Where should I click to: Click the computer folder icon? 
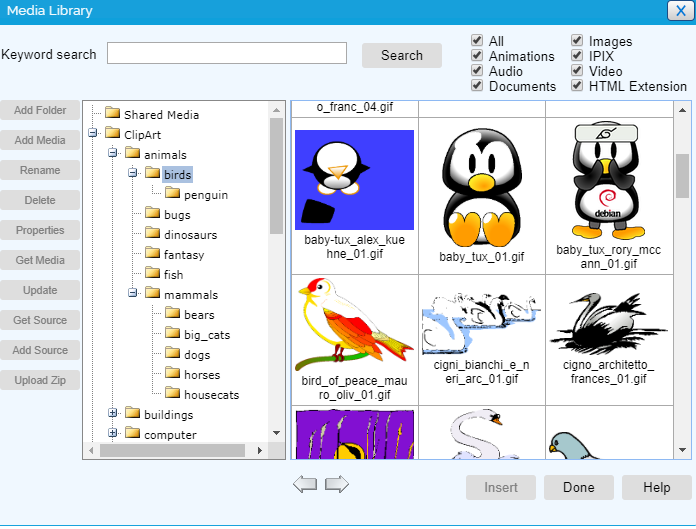(133, 433)
